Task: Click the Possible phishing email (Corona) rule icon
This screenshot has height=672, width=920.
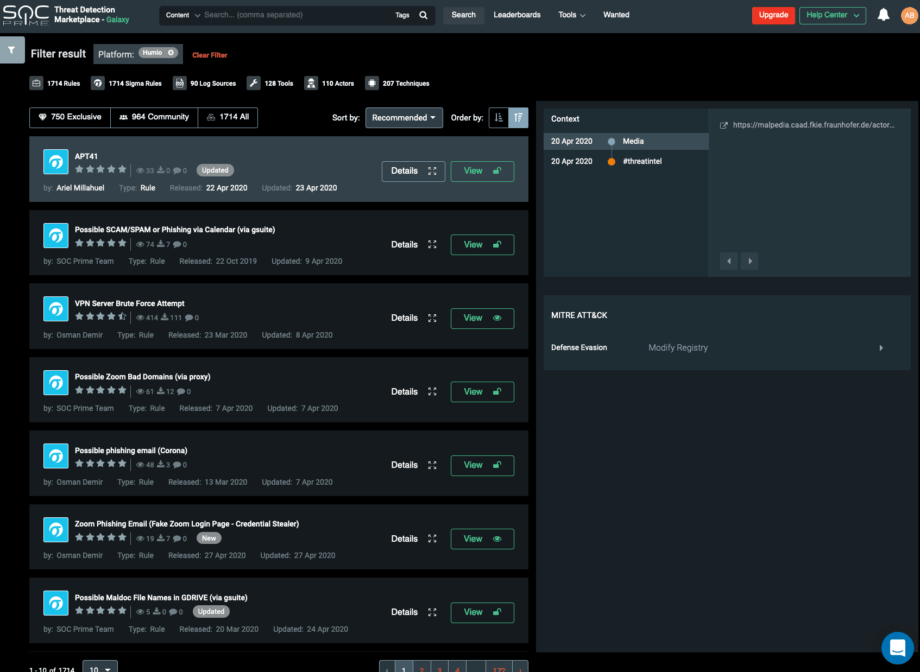Action: tap(56, 456)
